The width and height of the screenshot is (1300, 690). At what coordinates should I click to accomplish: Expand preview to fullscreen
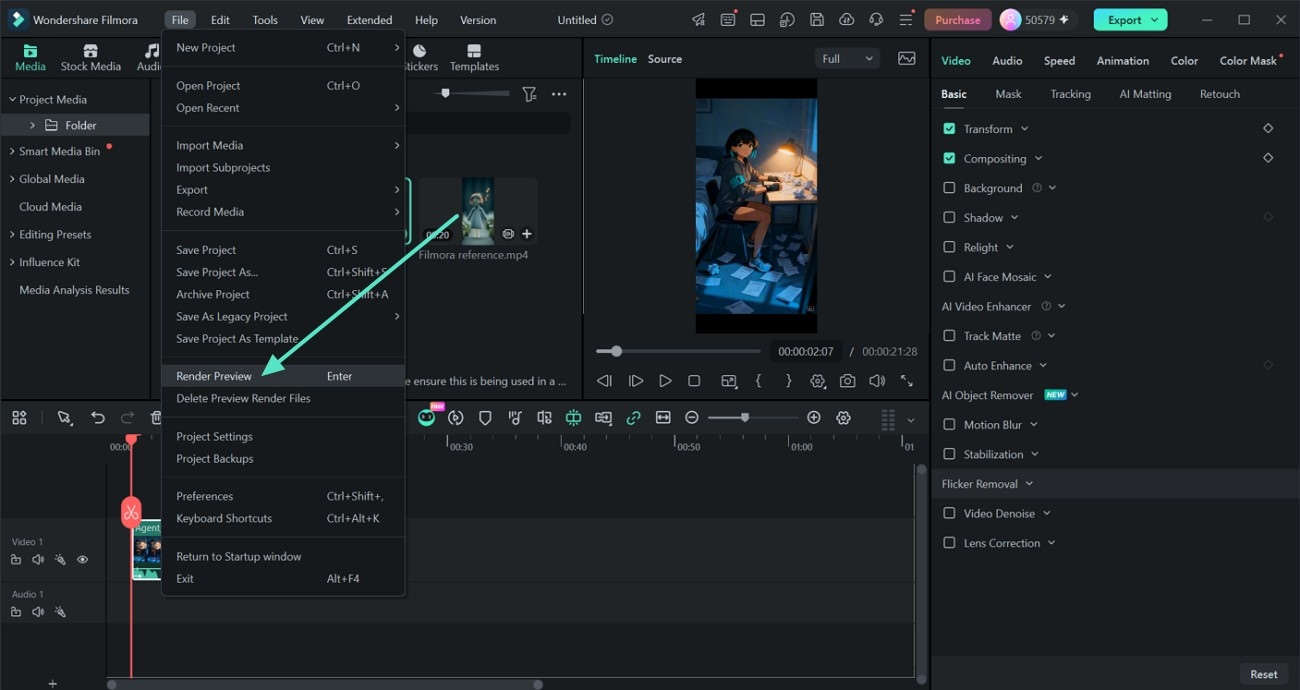907,381
